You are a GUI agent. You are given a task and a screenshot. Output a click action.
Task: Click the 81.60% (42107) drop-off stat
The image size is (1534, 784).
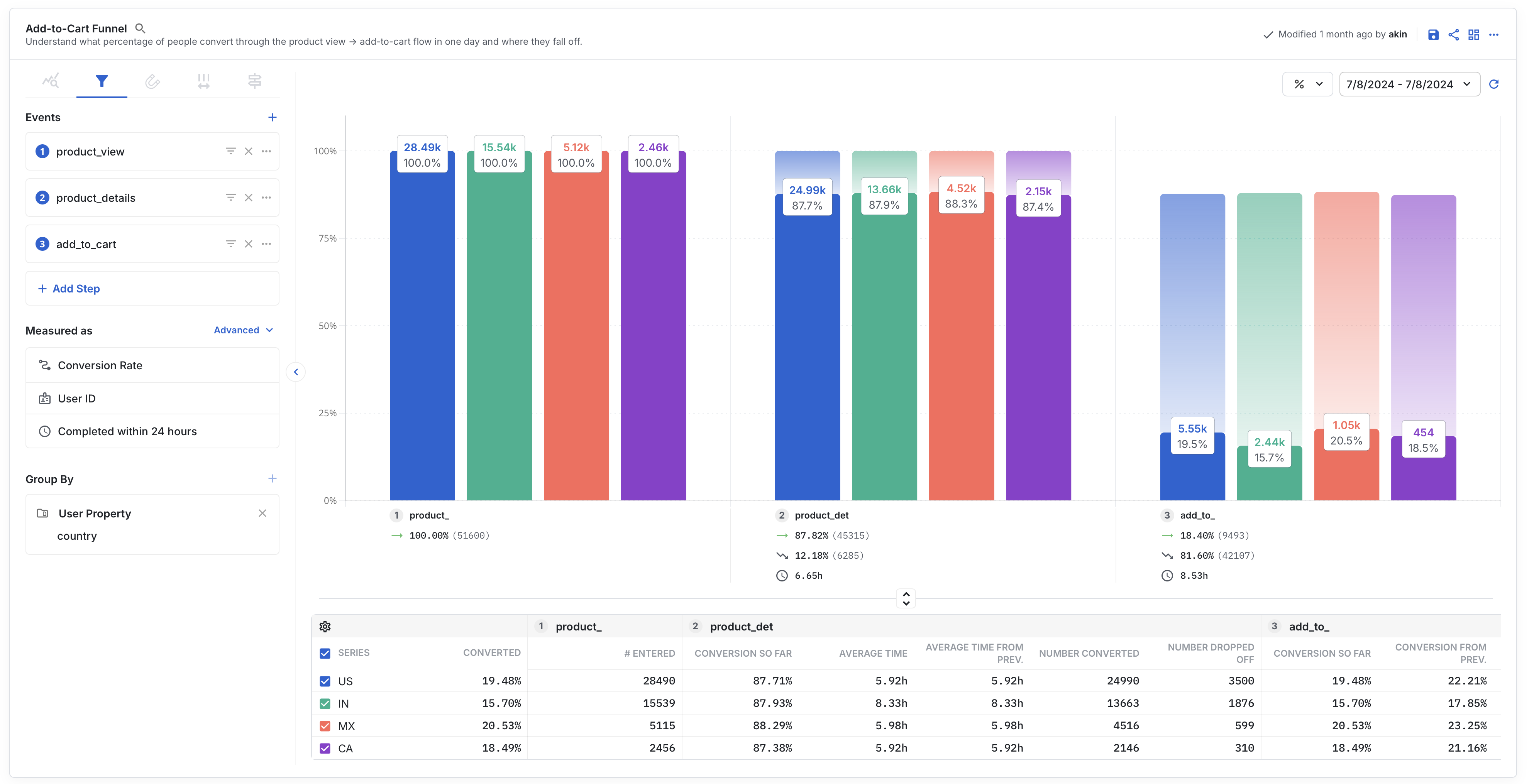pos(1217,556)
